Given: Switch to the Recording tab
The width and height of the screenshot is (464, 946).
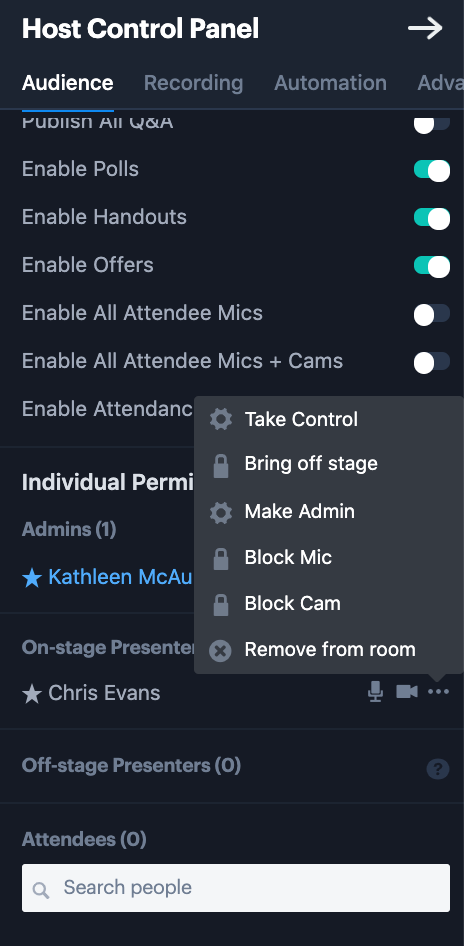Looking at the screenshot, I should (193, 83).
